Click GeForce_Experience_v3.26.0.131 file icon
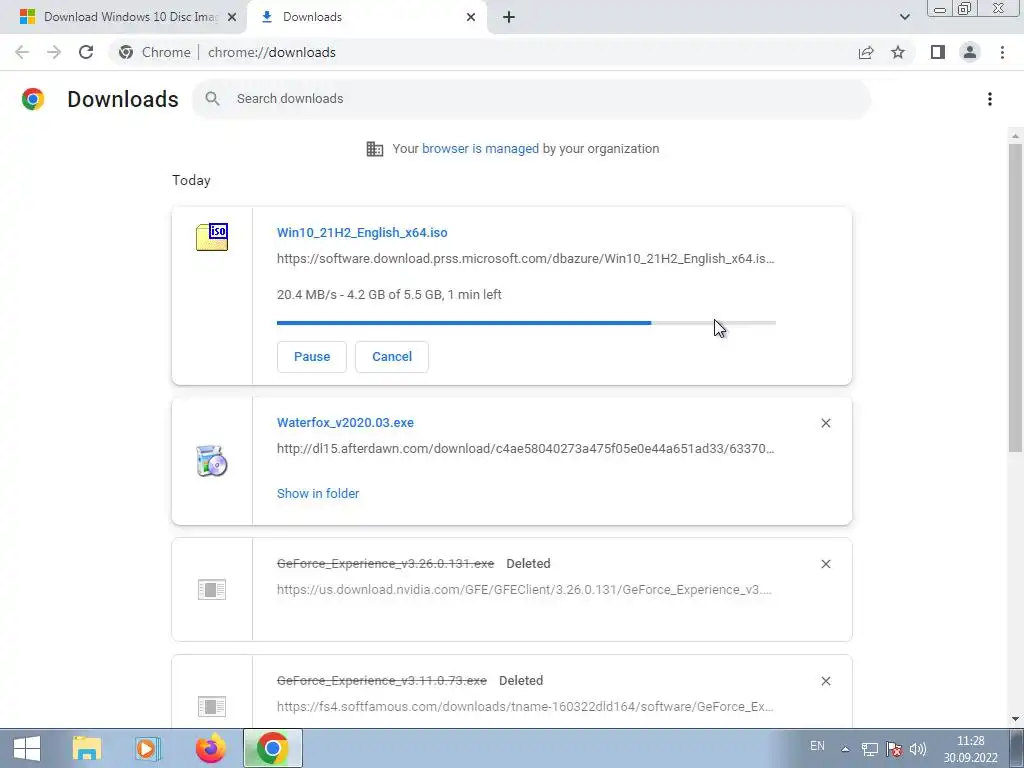The height and width of the screenshot is (768, 1024). 212,590
